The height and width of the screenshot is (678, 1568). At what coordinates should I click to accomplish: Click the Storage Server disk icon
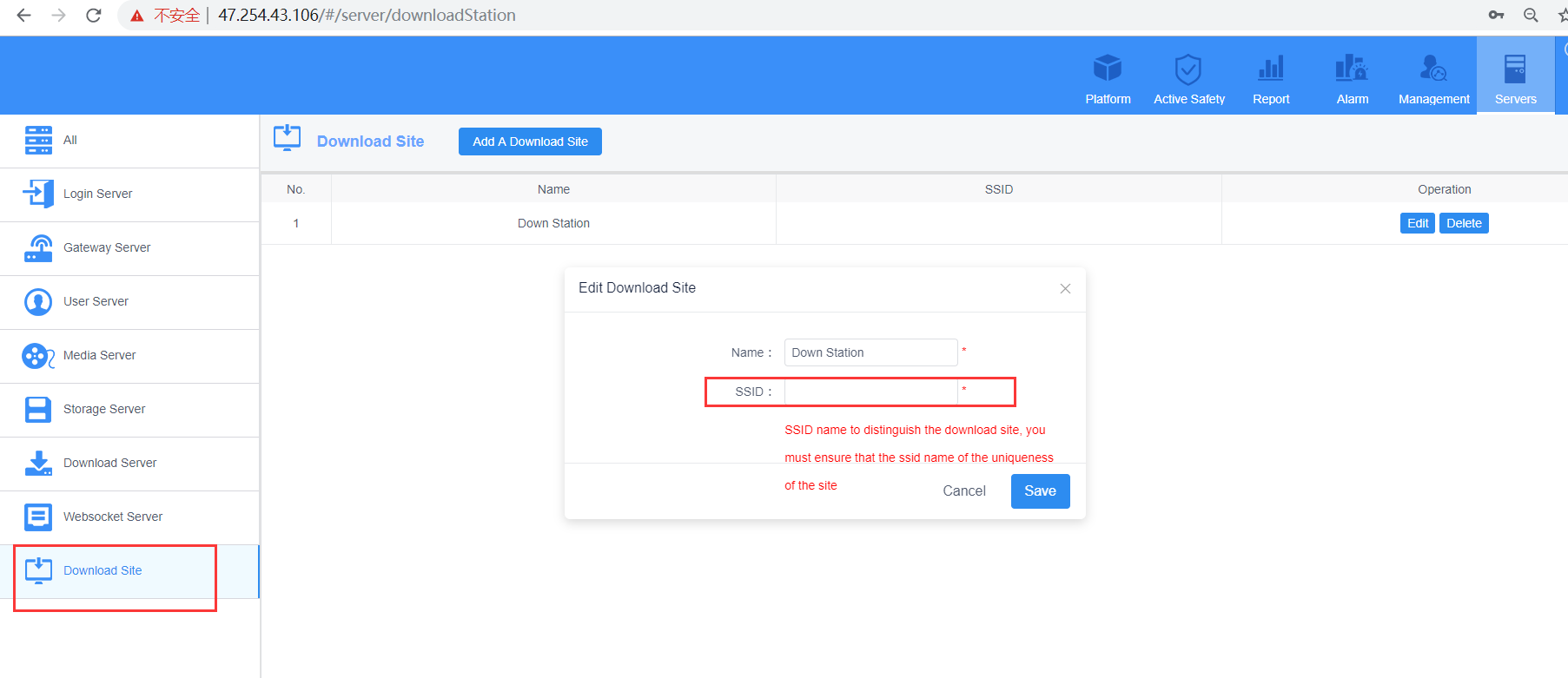click(38, 409)
